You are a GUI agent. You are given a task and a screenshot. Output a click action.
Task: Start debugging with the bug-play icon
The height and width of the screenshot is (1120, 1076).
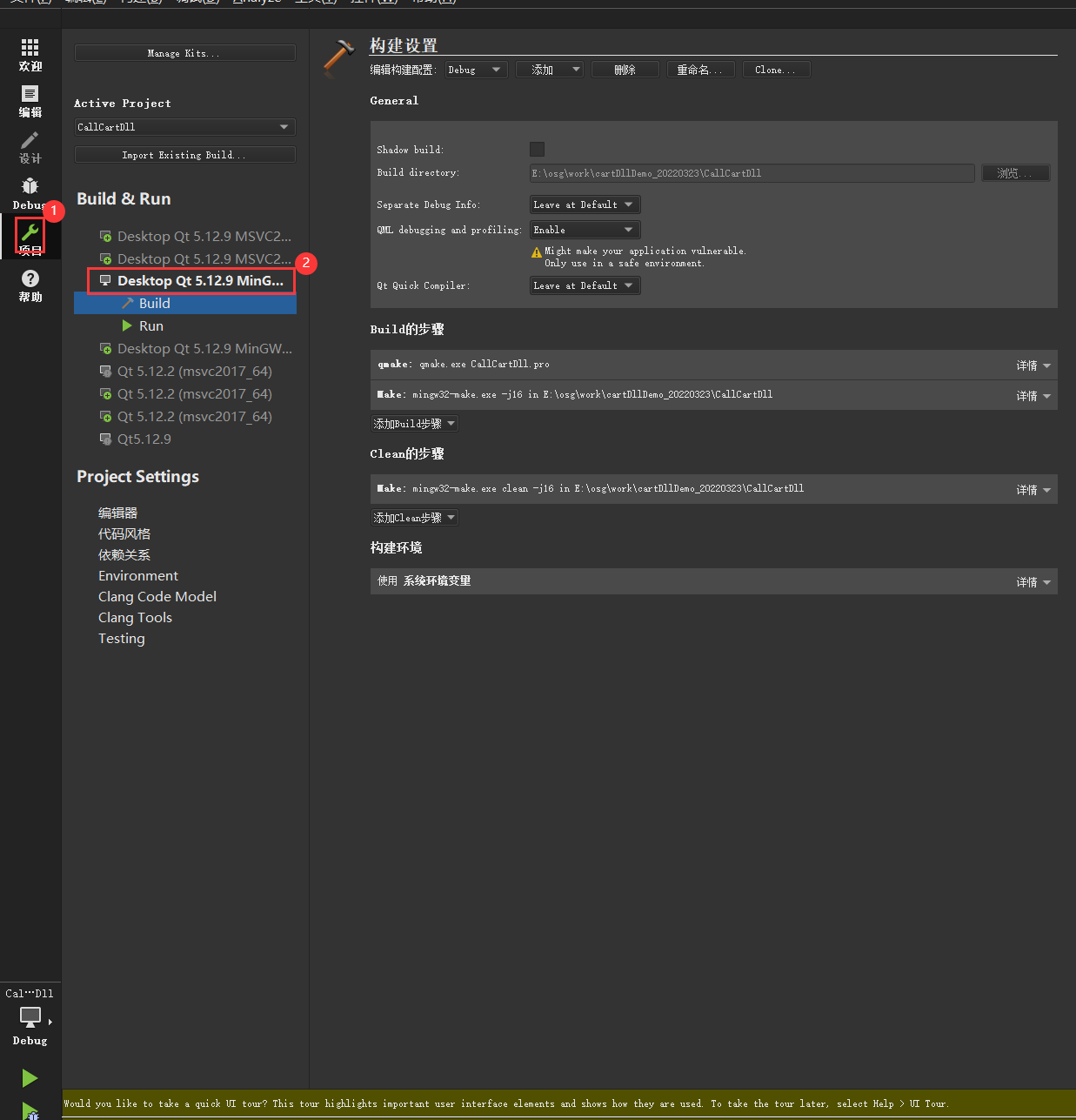[x=30, y=1112]
